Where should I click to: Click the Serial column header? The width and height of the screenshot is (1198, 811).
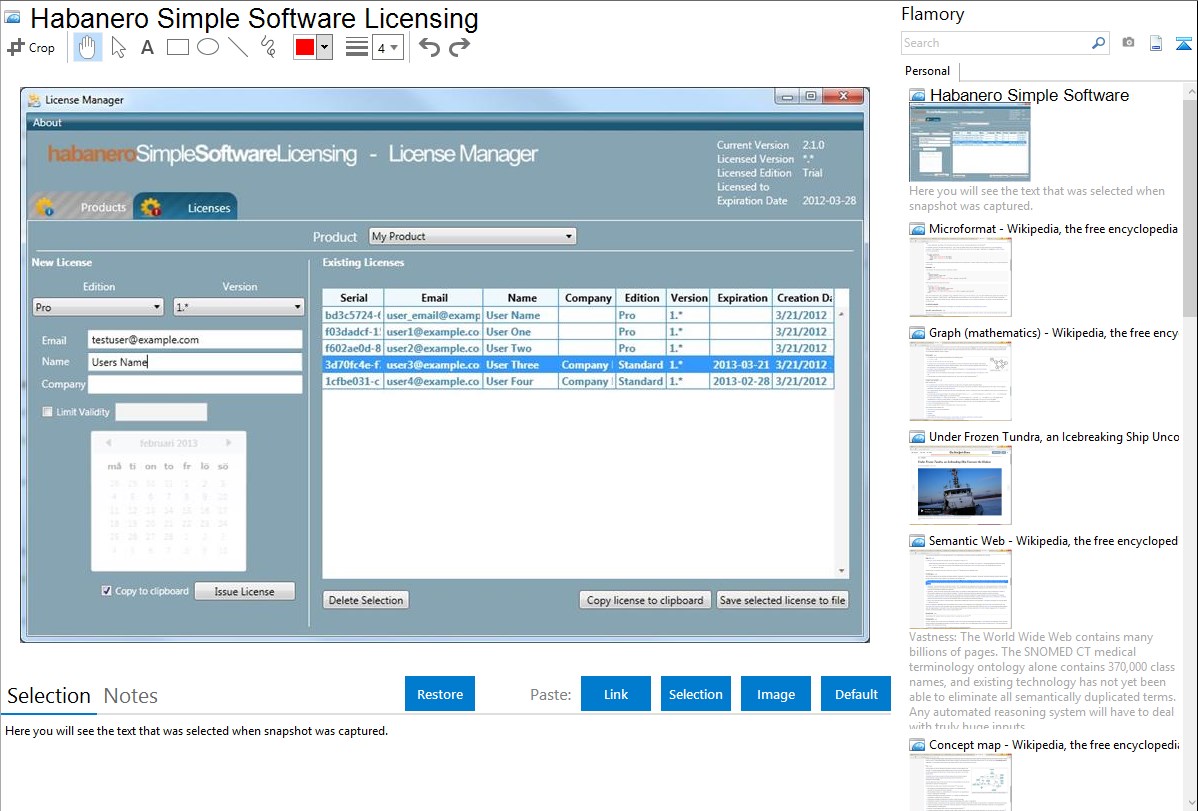tap(353, 298)
